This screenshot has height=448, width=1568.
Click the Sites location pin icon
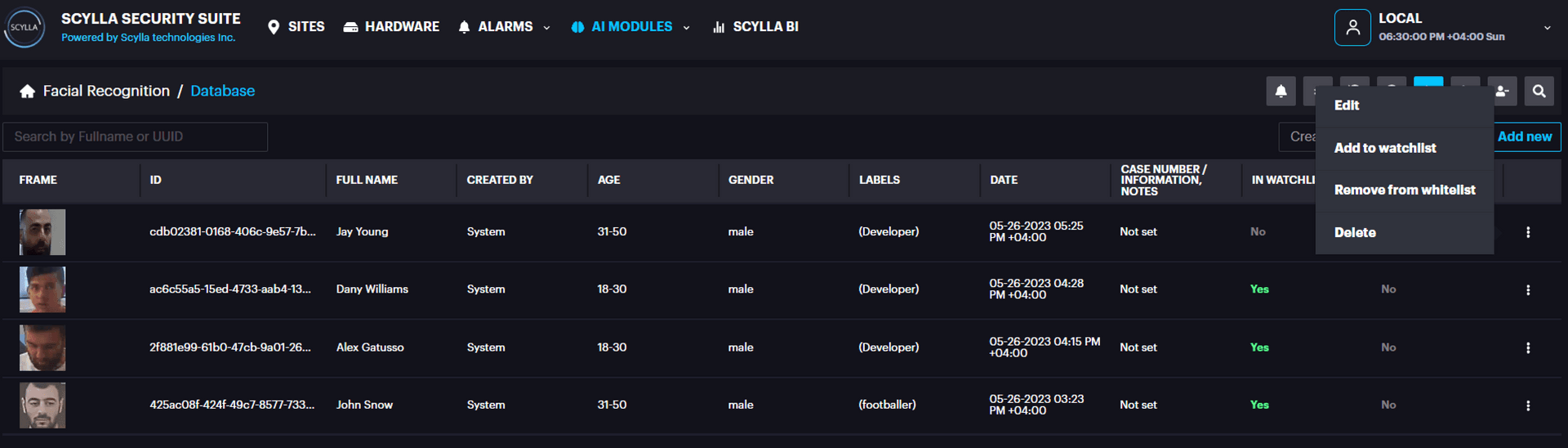click(x=274, y=27)
